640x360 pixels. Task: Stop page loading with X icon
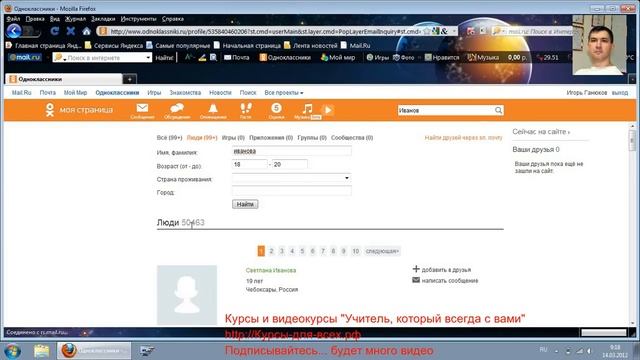coord(71,31)
